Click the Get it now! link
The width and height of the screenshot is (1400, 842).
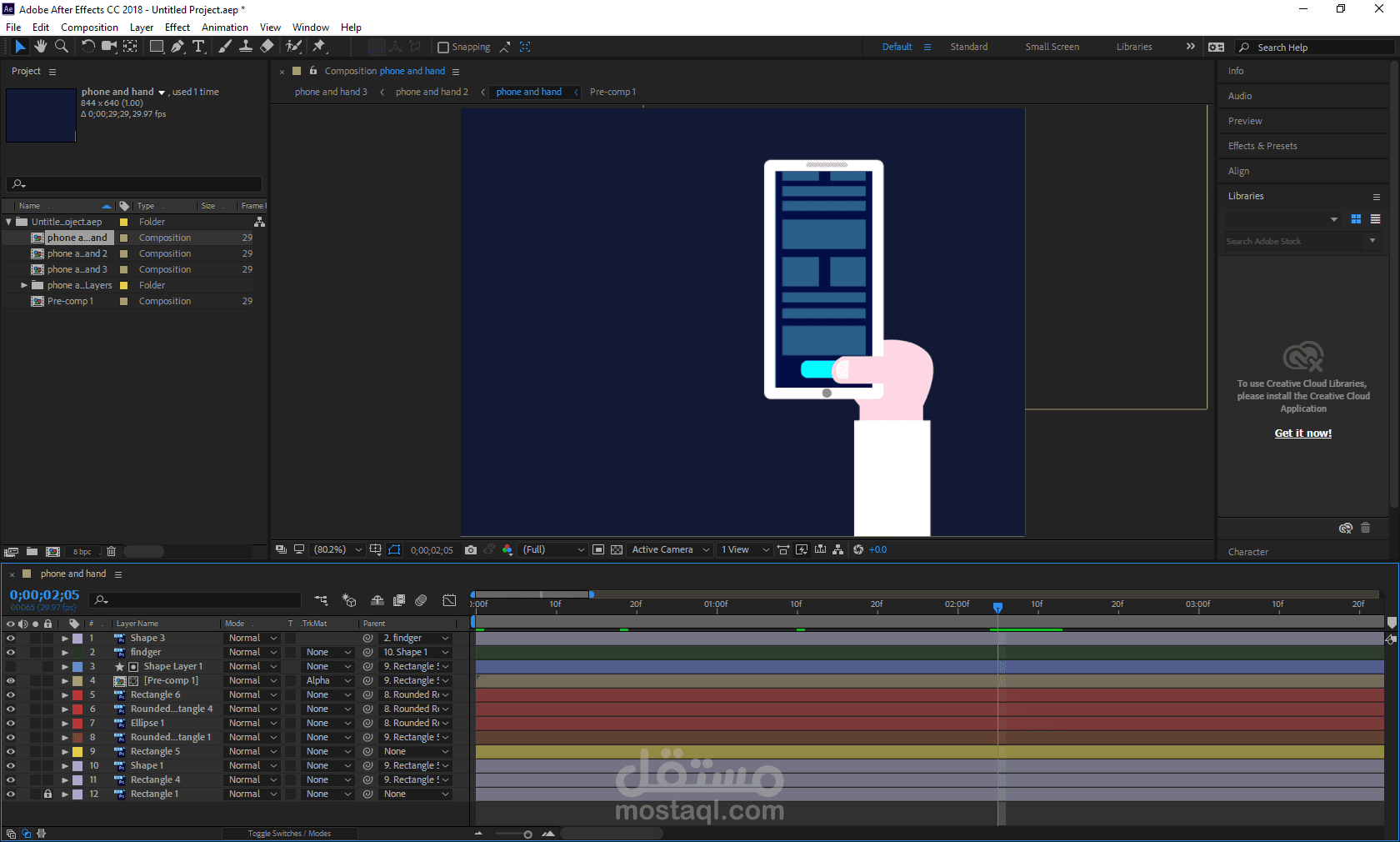pyautogui.click(x=1303, y=434)
